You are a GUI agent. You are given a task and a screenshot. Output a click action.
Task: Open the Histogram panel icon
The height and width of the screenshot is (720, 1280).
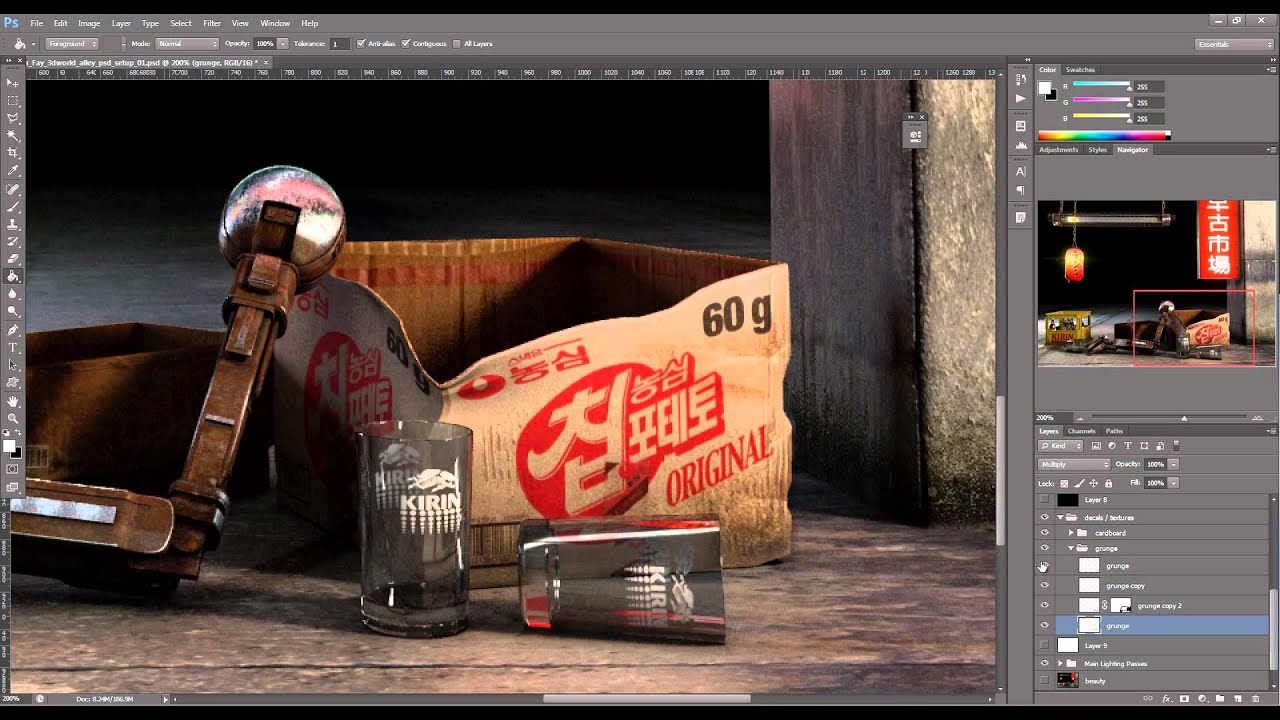tap(1020, 145)
